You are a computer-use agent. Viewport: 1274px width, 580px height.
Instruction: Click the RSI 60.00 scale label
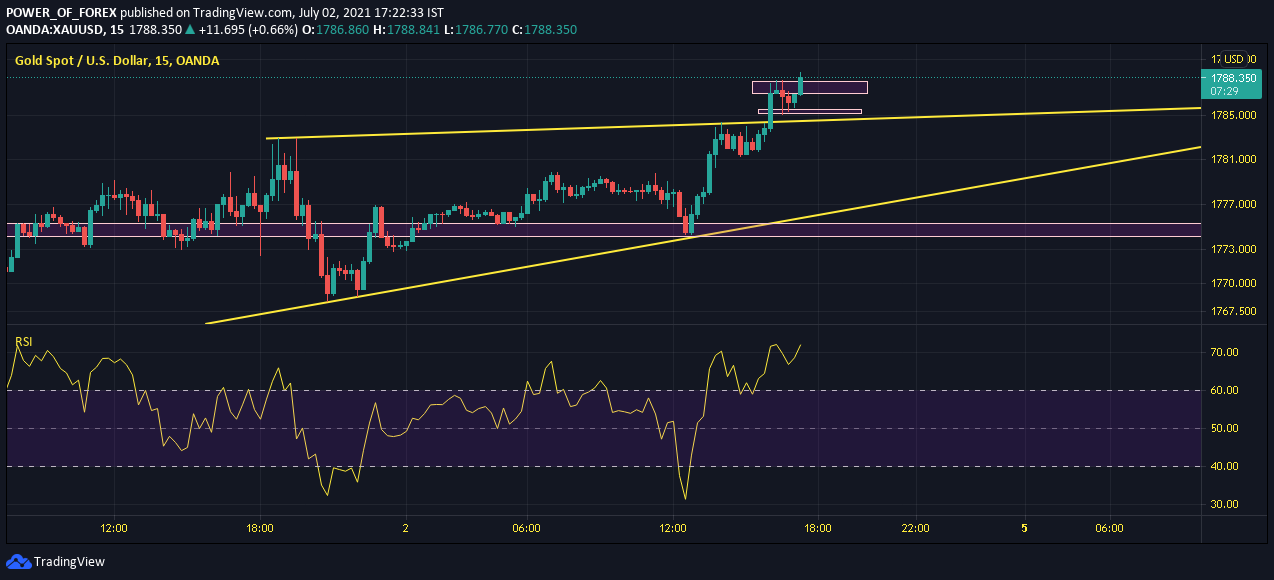[x=1225, y=390]
